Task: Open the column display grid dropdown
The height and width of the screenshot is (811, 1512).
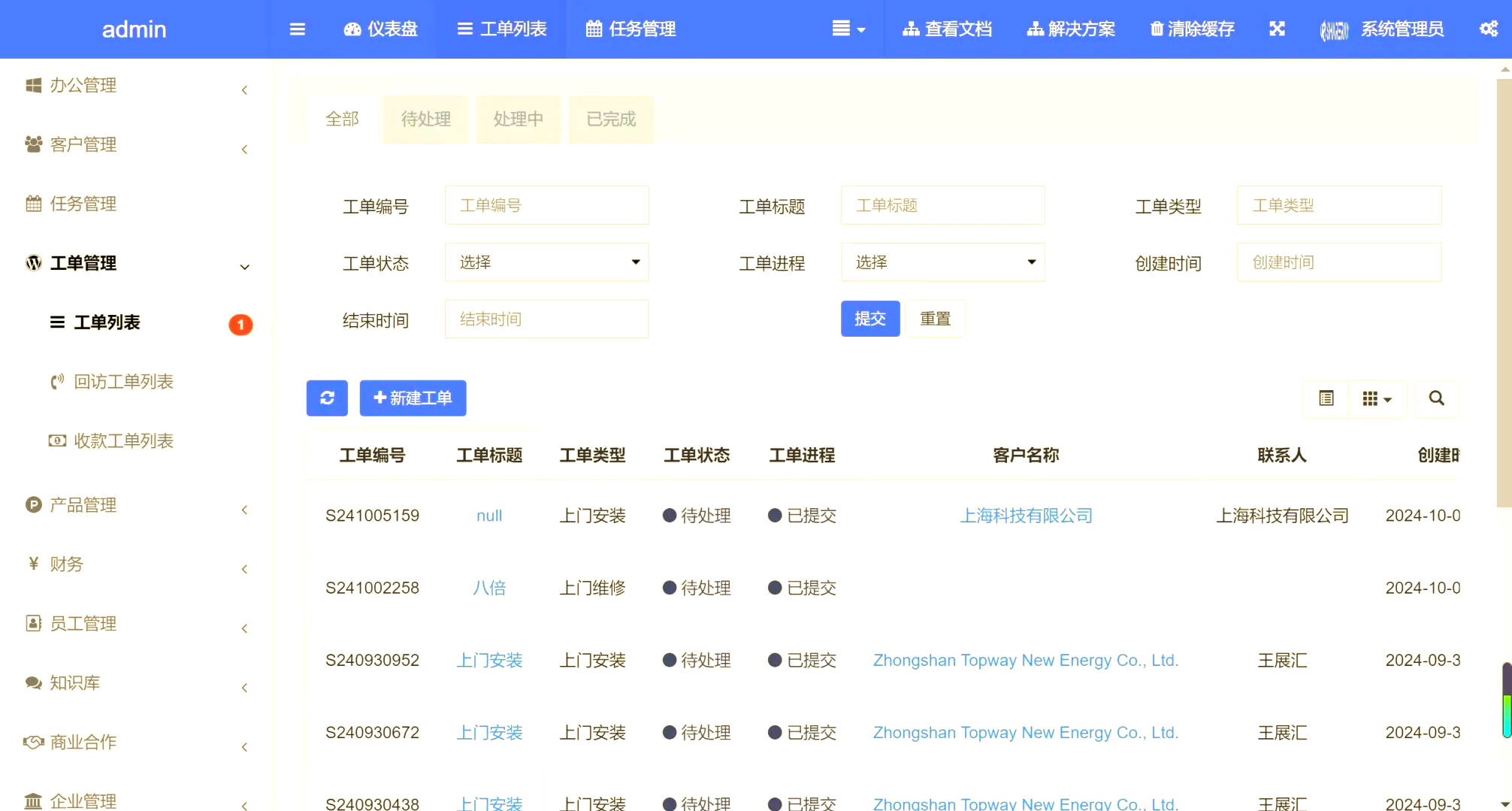Action: click(x=1378, y=398)
